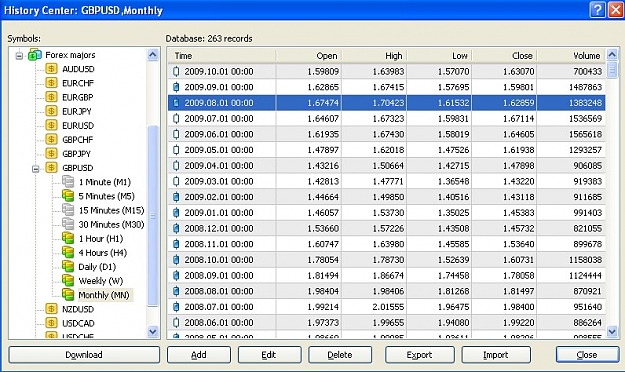Click the 30 Minutes (M30) database icon

click(68, 224)
